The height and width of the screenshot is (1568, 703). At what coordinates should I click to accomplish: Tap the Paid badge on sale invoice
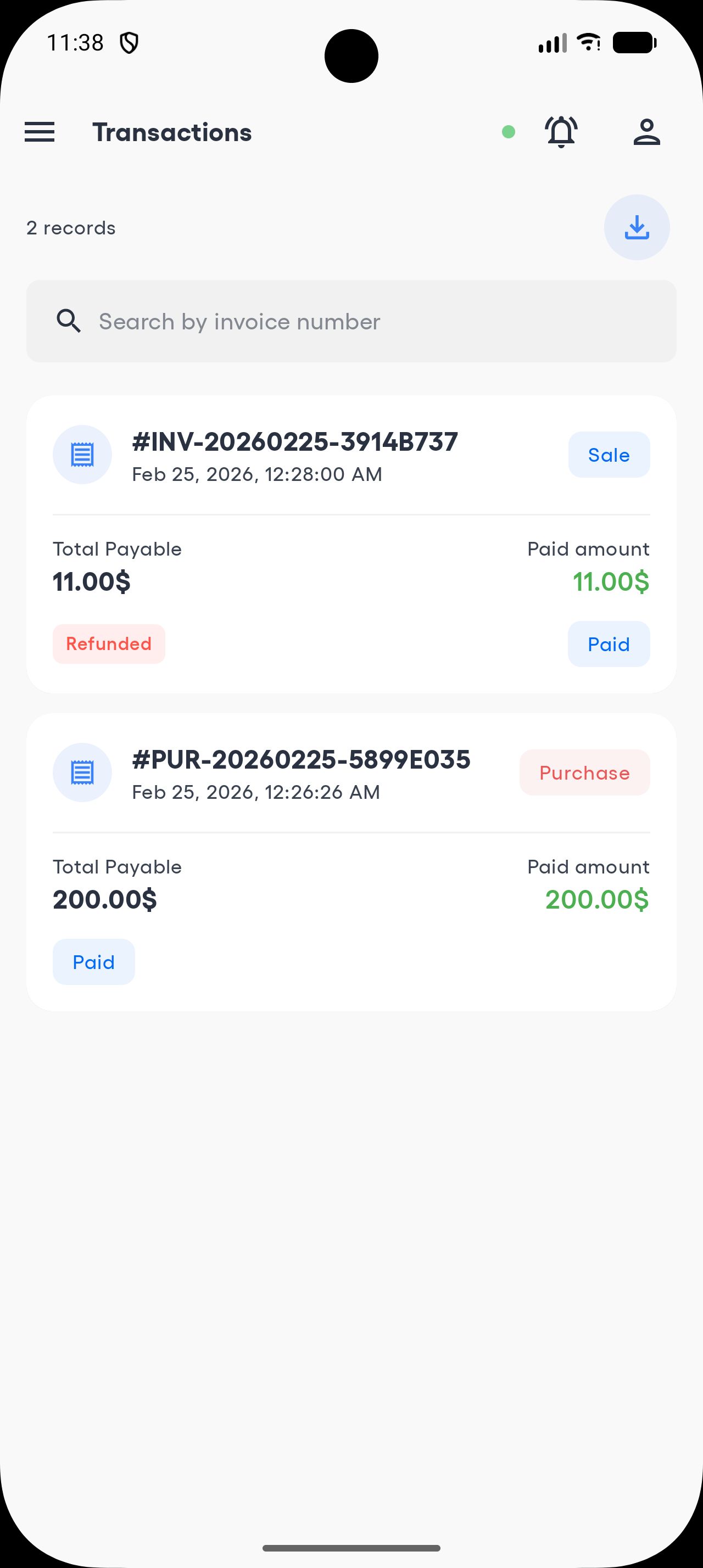[x=609, y=644]
